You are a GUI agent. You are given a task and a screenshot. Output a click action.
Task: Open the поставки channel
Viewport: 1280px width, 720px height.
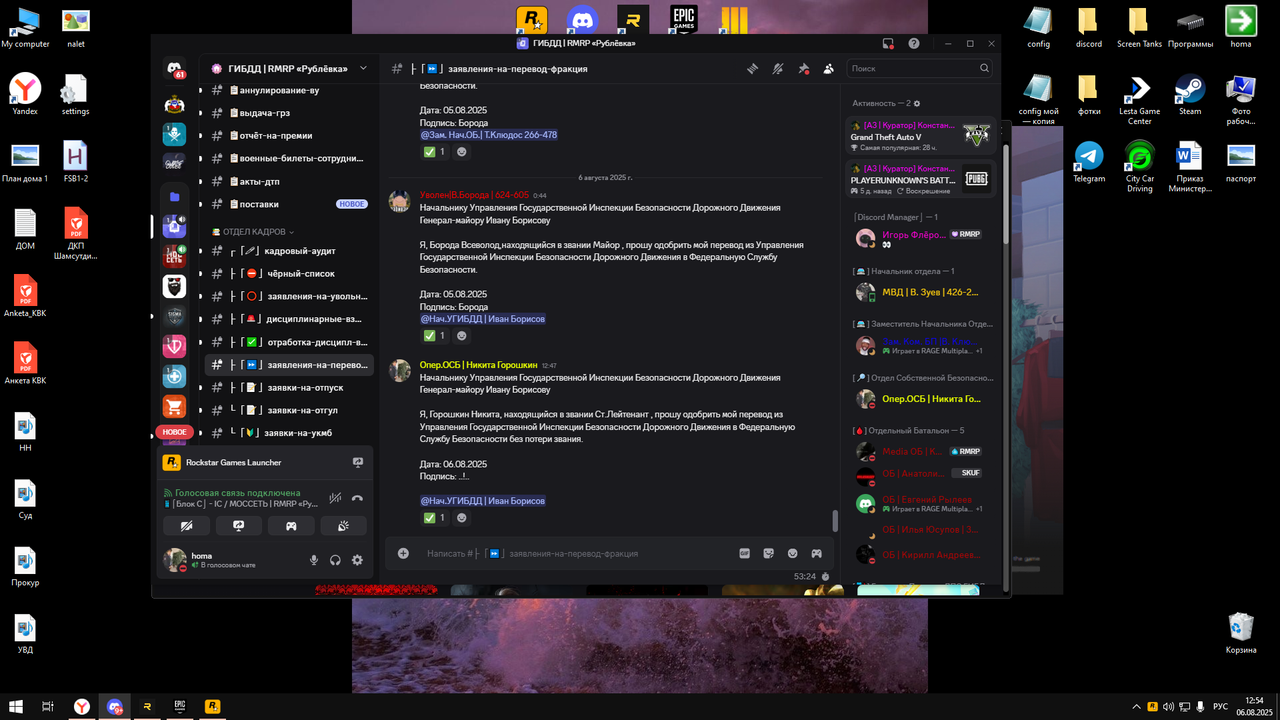coord(289,204)
